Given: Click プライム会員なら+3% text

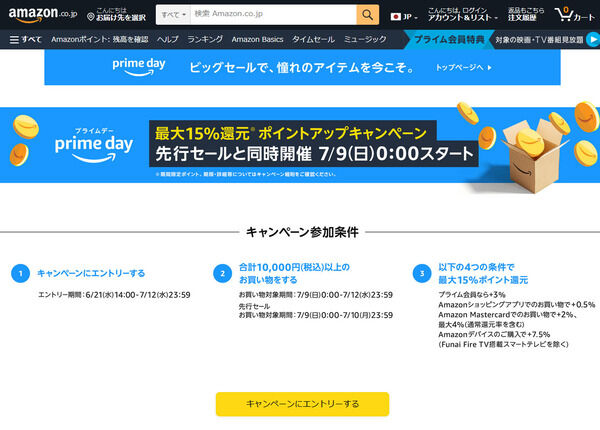Looking at the screenshot, I should [471, 295].
